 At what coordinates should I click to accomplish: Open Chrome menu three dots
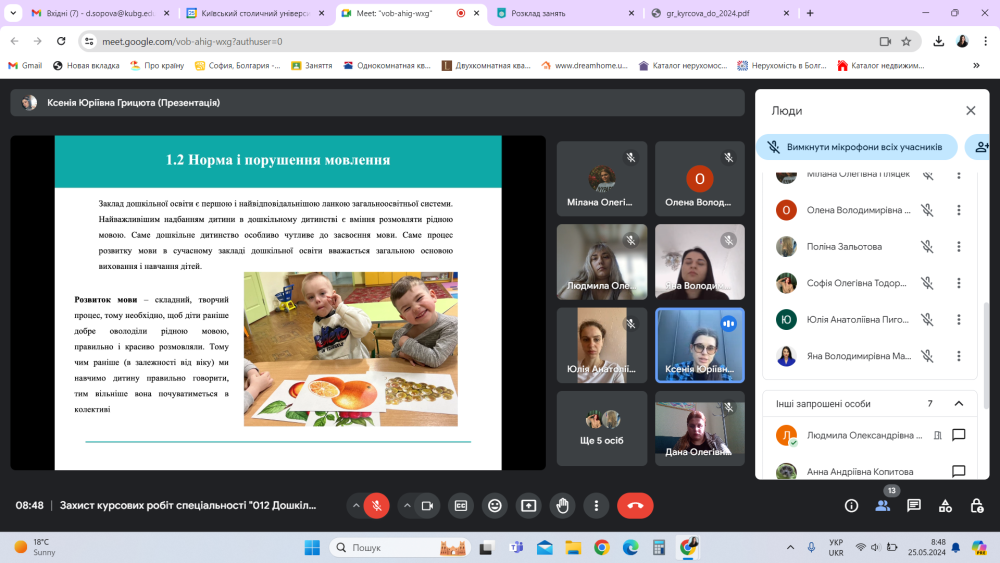[985, 41]
